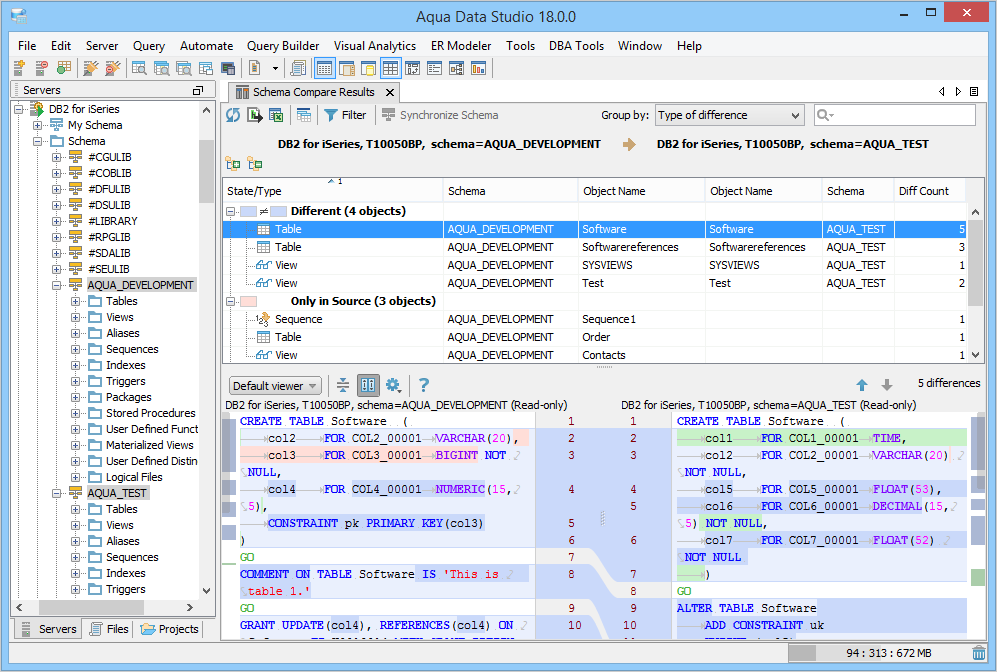Collapse the AQUA_DEVELOPMENT schema node
The image size is (997, 672).
pos(57,285)
